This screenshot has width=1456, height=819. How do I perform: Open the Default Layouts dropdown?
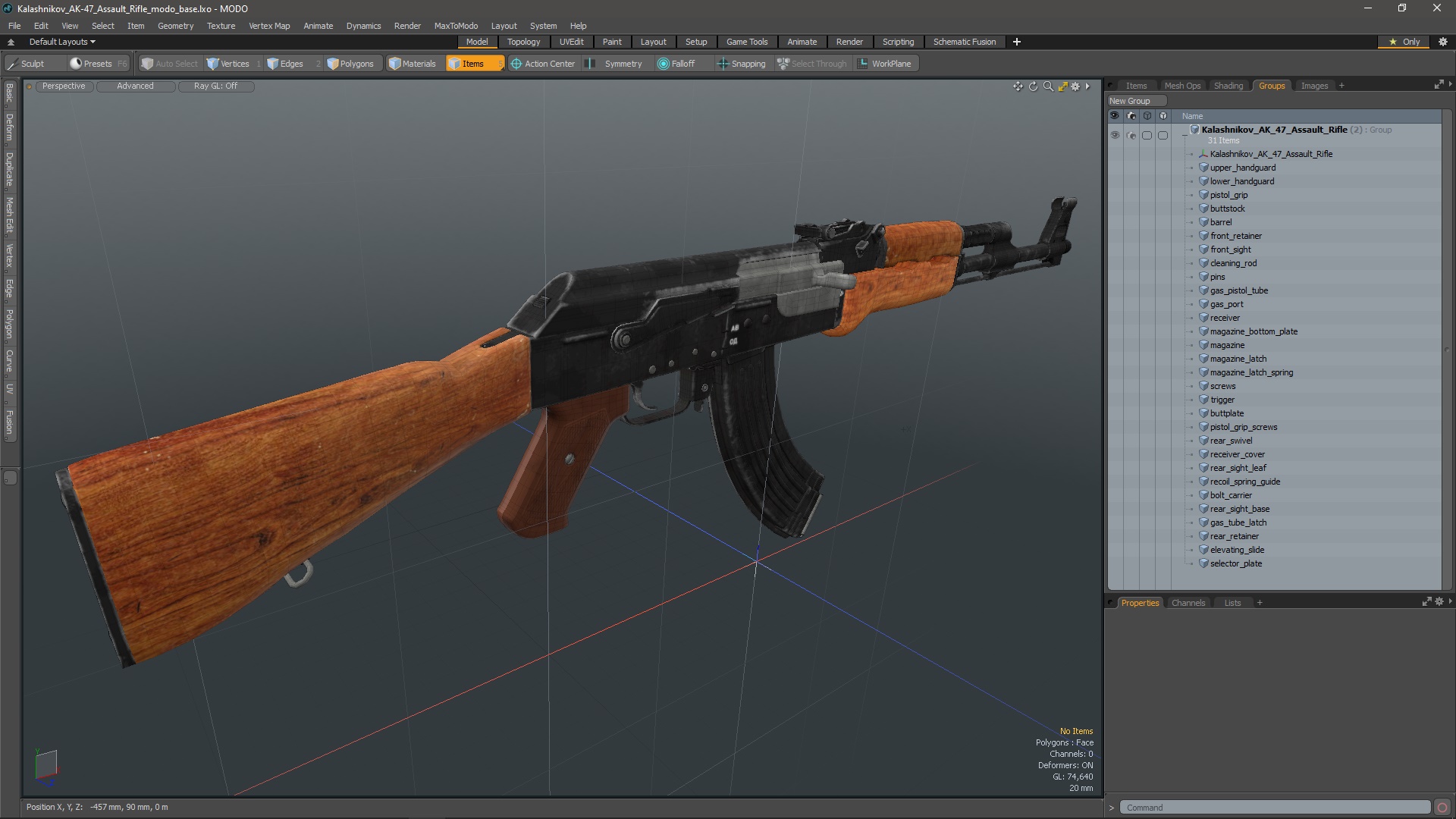[62, 42]
